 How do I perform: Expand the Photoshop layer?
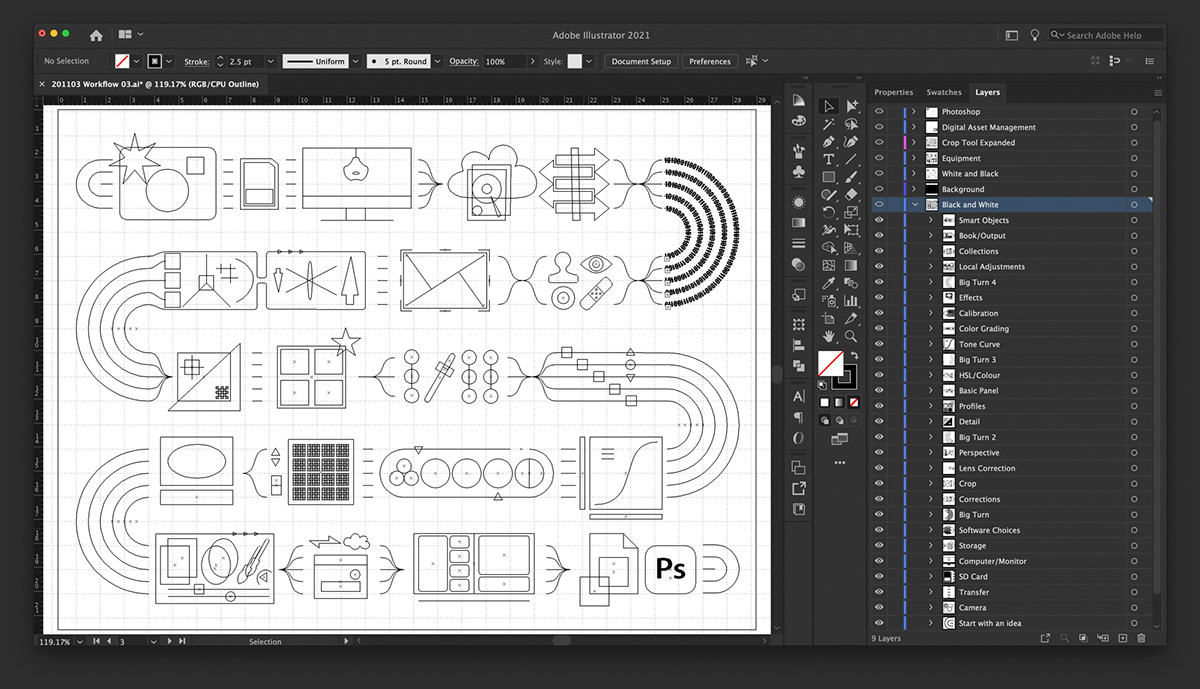914,112
